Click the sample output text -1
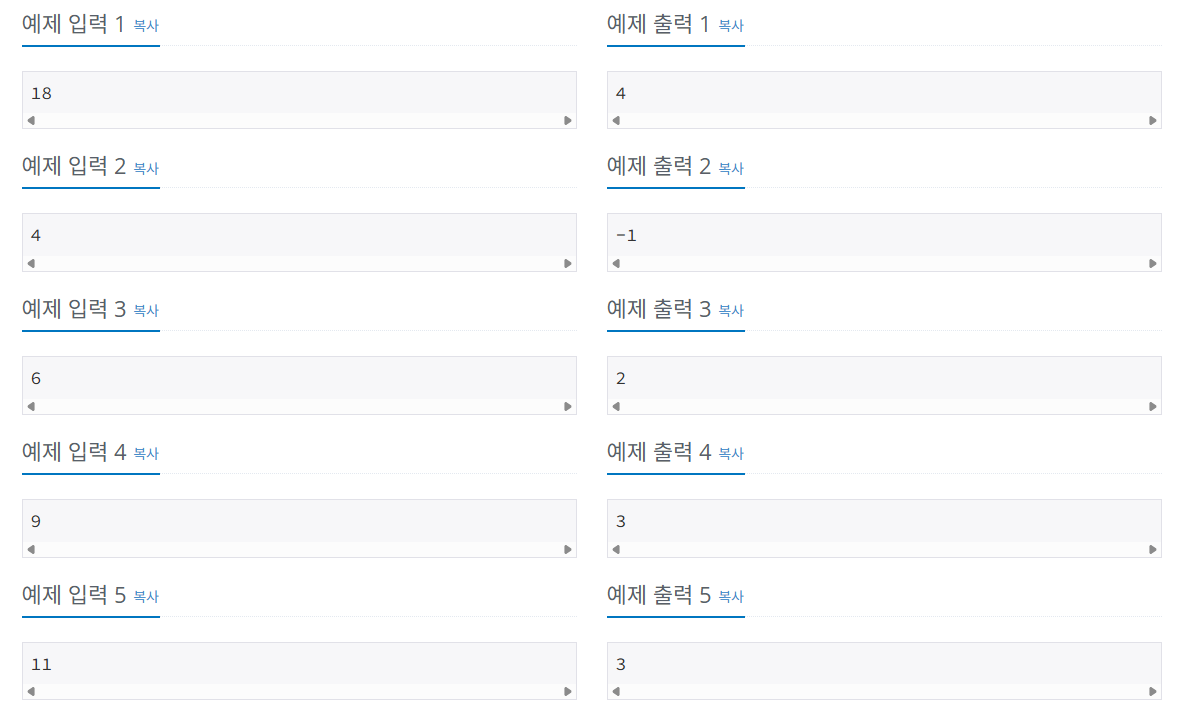The width and height of the screenshot is (1181, 712). click(626, 236)
